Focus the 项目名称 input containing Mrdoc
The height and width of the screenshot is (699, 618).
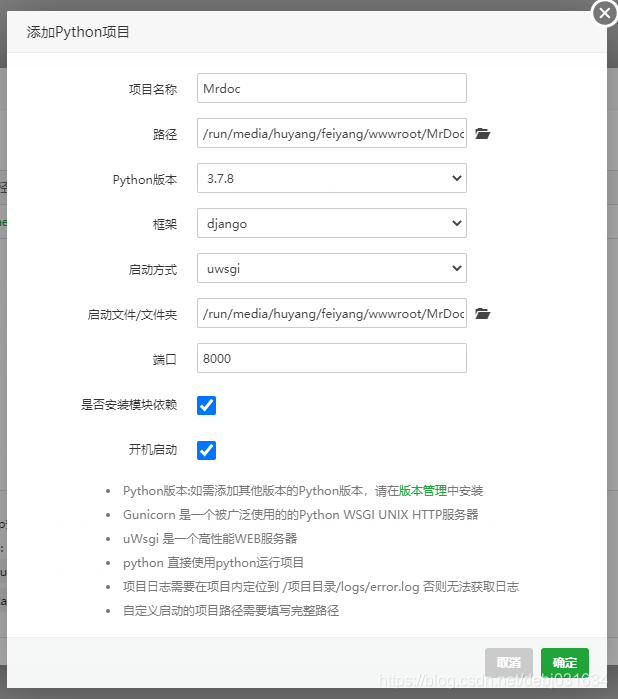(332, 88)
